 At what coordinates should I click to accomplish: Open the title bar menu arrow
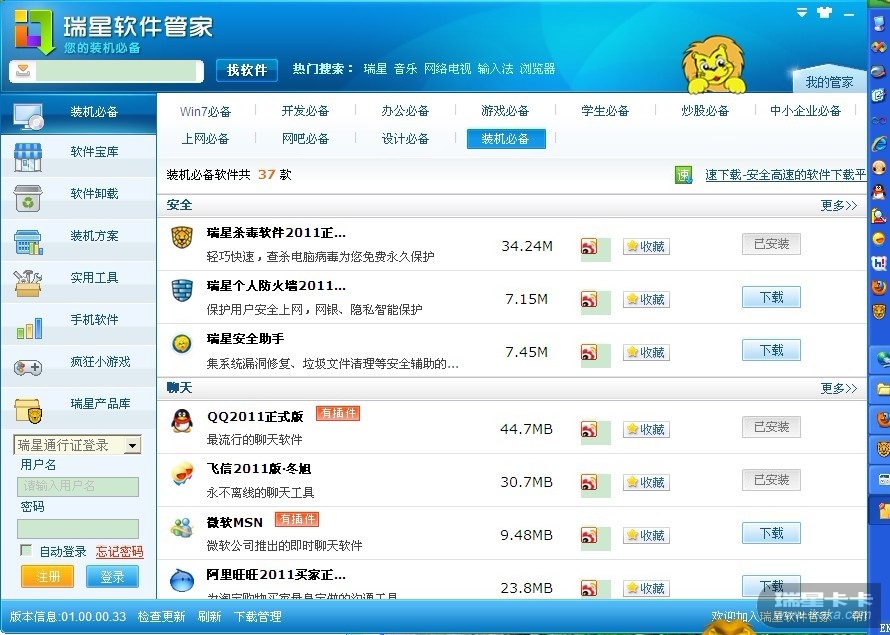[802, 12]
